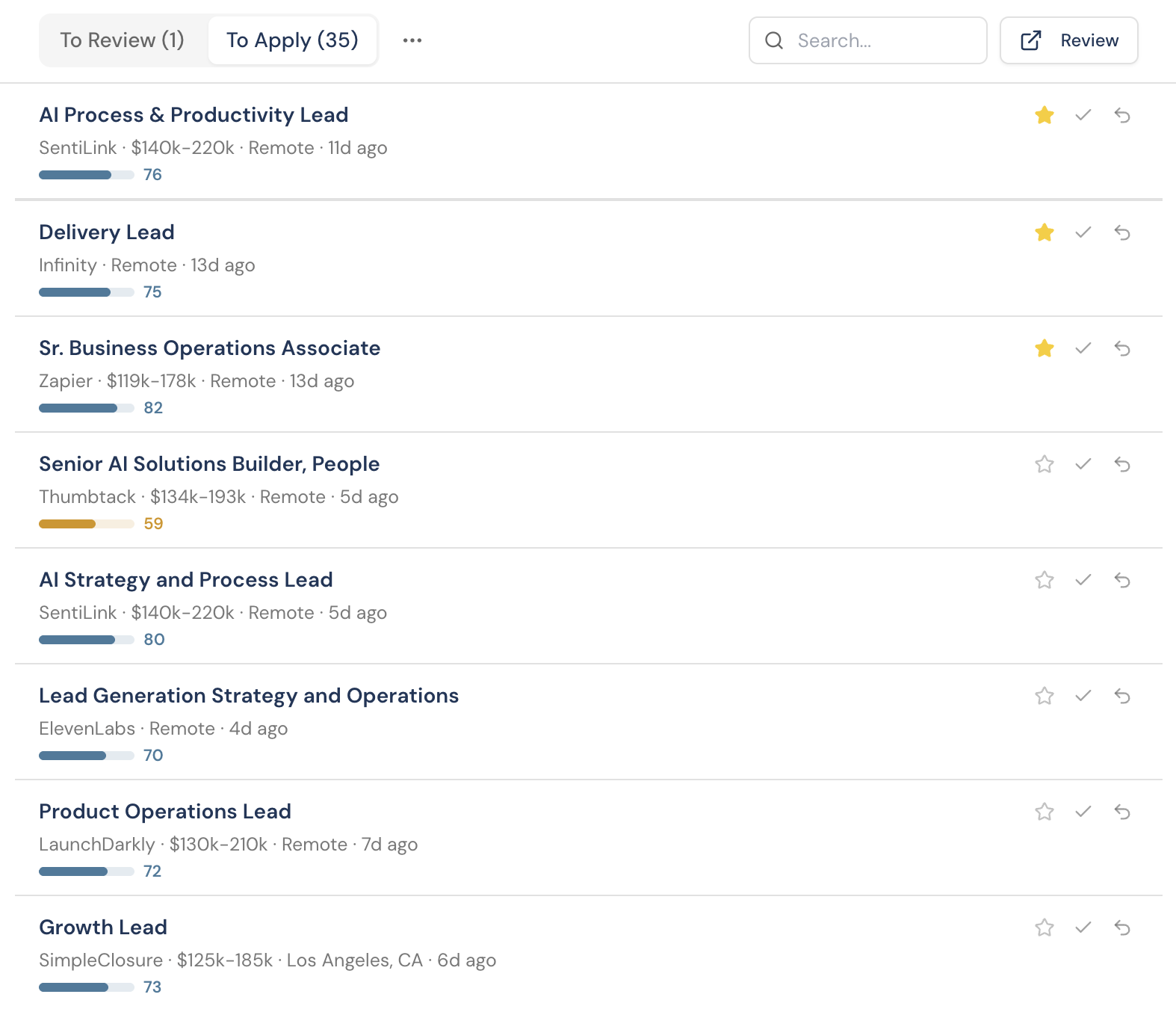Click return arrow for Delivery Lead
1176x1009 pixels.
(x=1122, y=232)
